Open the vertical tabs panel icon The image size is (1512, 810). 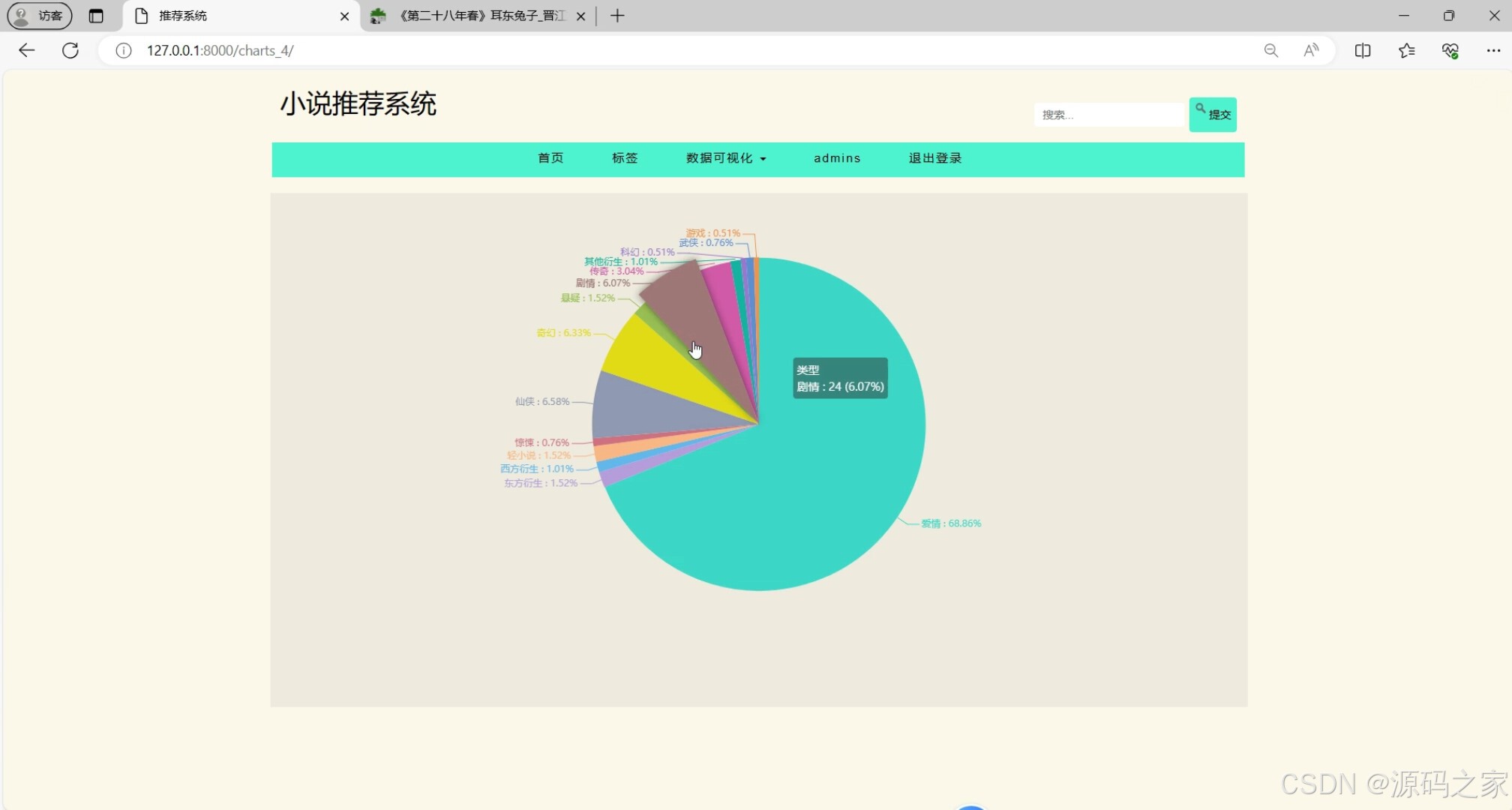pos(96,16)
